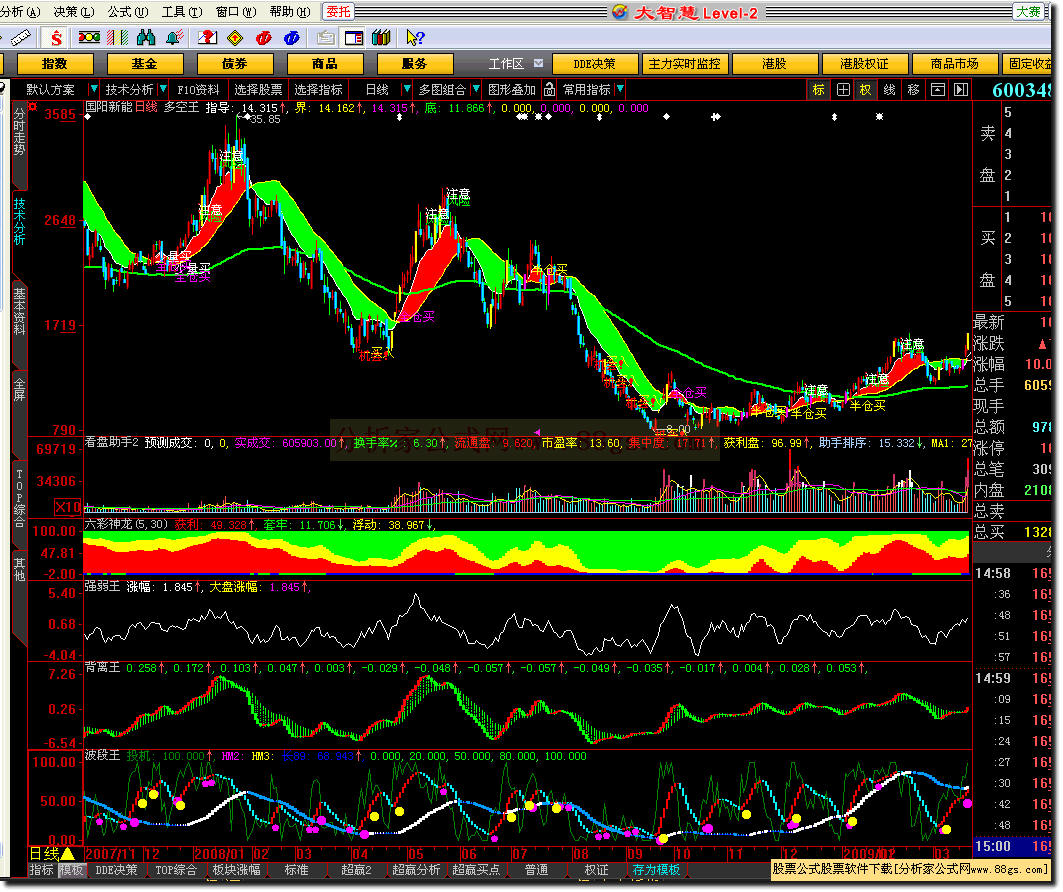Click the yellow diamond arrow icon
The height and width of the screenshot is (892, 1063).
tap(235, 38)
